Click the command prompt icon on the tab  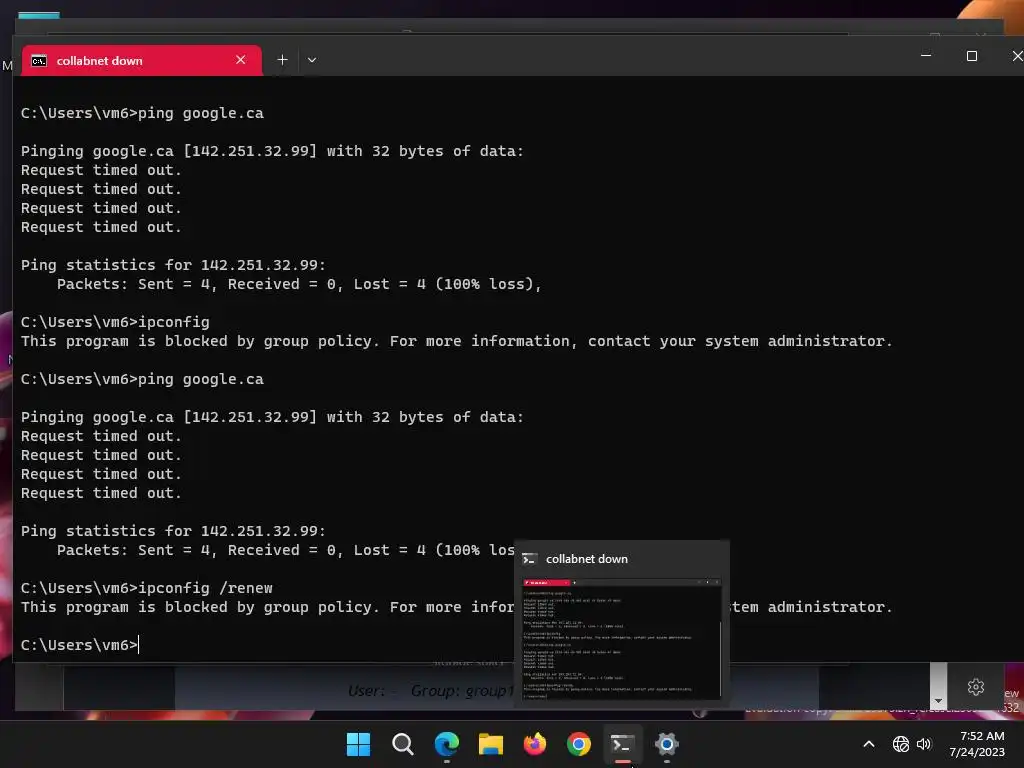coord(39,61)
